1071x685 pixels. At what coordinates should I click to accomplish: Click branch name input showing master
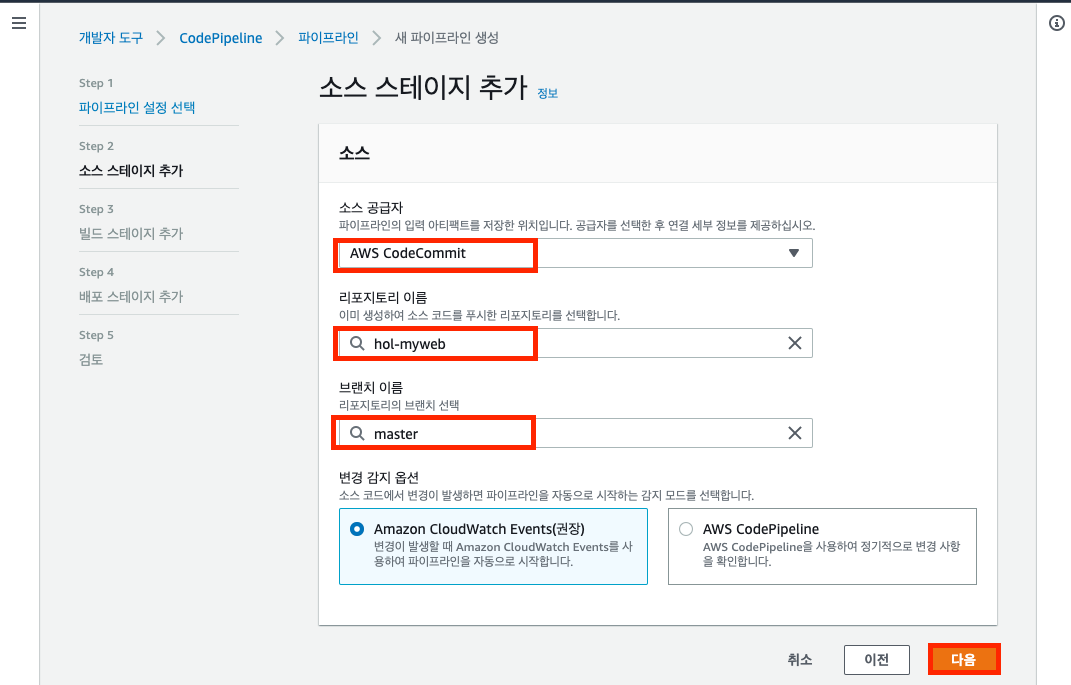pos(576,433)
